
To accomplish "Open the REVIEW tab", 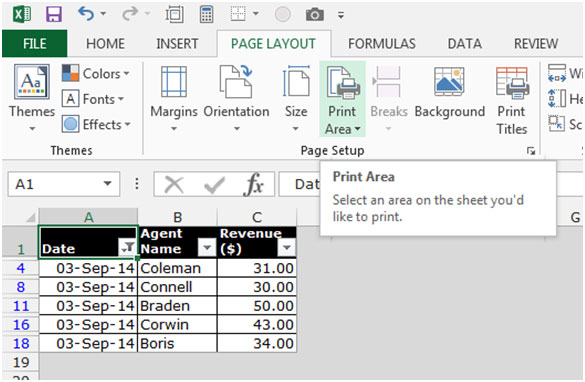I will [x=536, y=44].
